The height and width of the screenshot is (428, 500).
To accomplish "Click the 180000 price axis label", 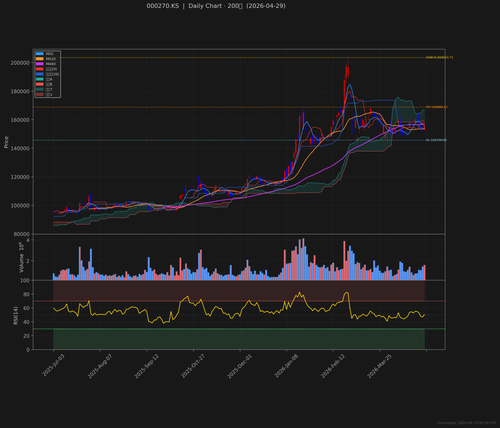I will click(20, 92).
